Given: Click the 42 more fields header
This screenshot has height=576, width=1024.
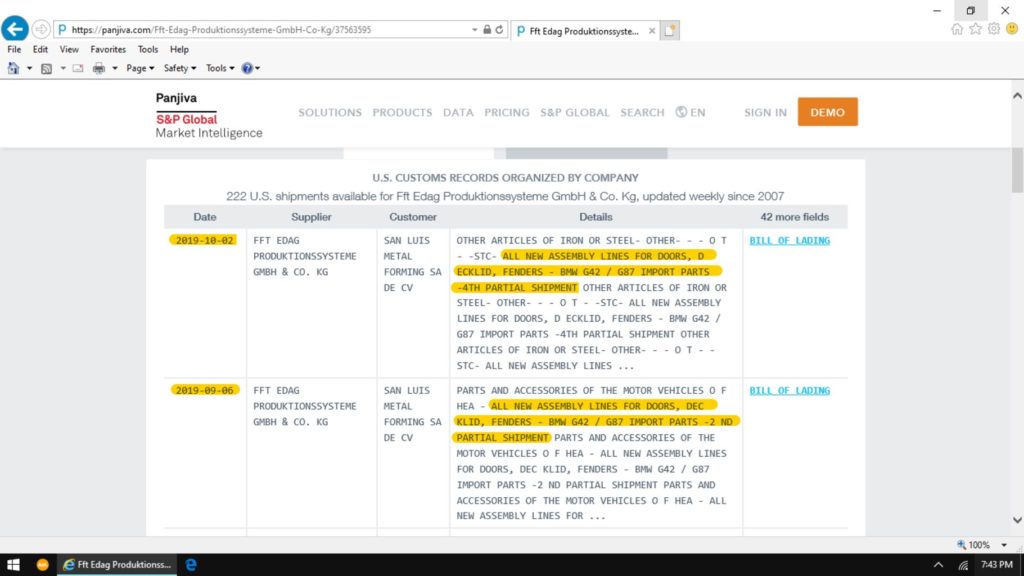Looking at the screenshot, I should (794, 217).
